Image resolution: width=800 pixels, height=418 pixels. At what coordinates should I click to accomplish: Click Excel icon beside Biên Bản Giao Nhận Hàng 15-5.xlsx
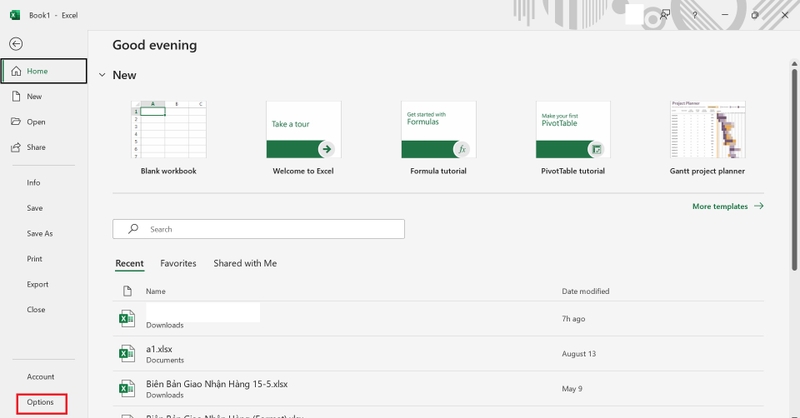(x=127, y=388)
